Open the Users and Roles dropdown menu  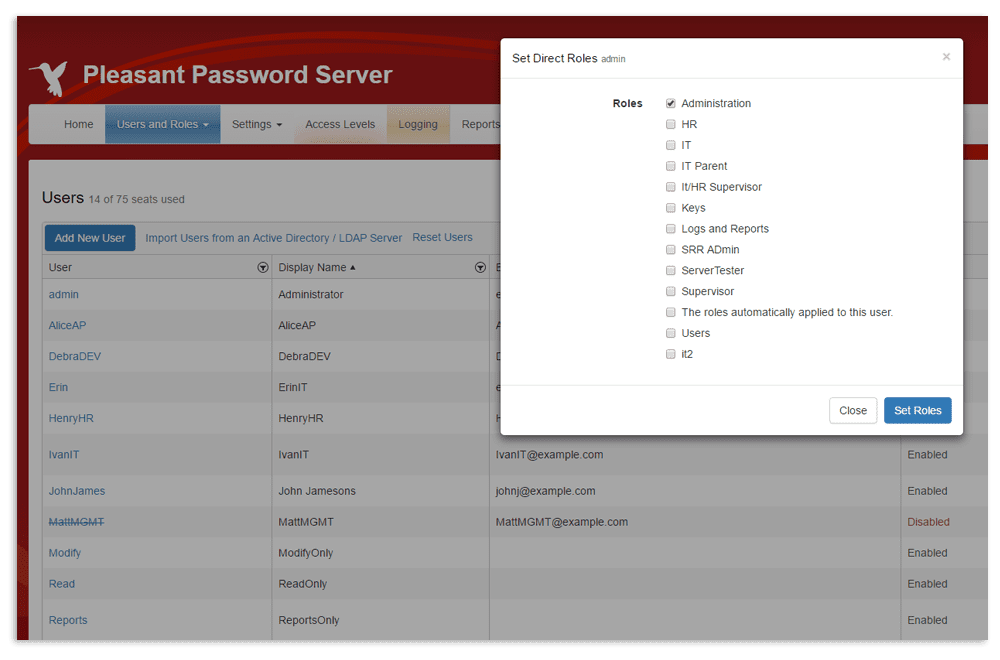(x=163, y=124)
